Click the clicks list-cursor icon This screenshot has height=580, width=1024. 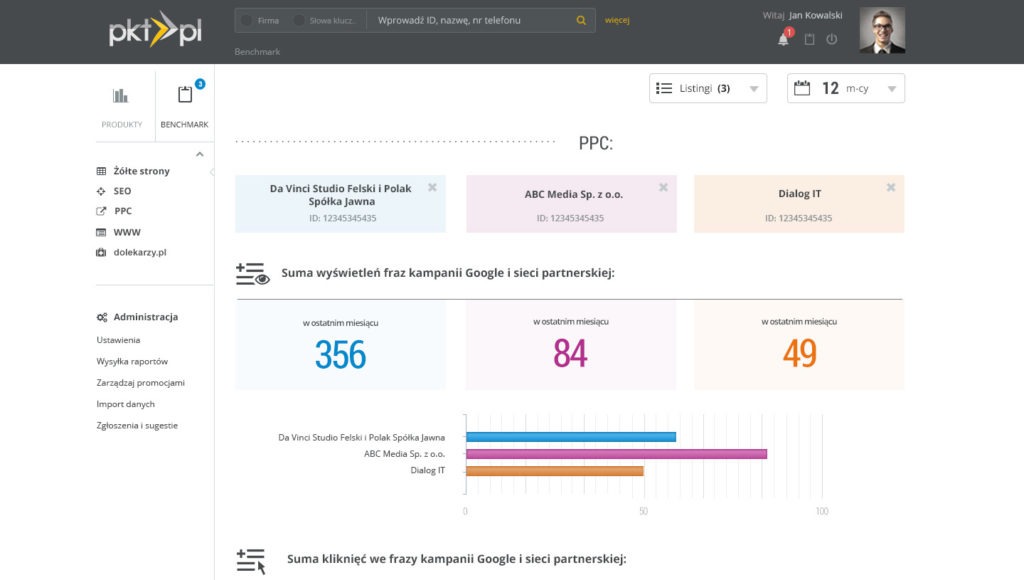click(251, 560)
